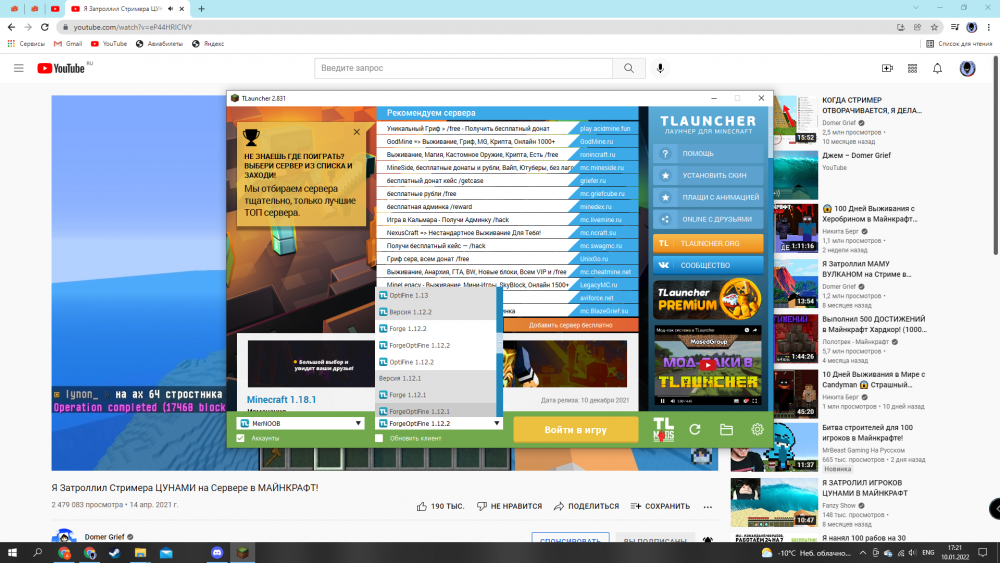Open the MerNOOB account dropdown
Screen dimensions: 1000x563
(300, 423)
